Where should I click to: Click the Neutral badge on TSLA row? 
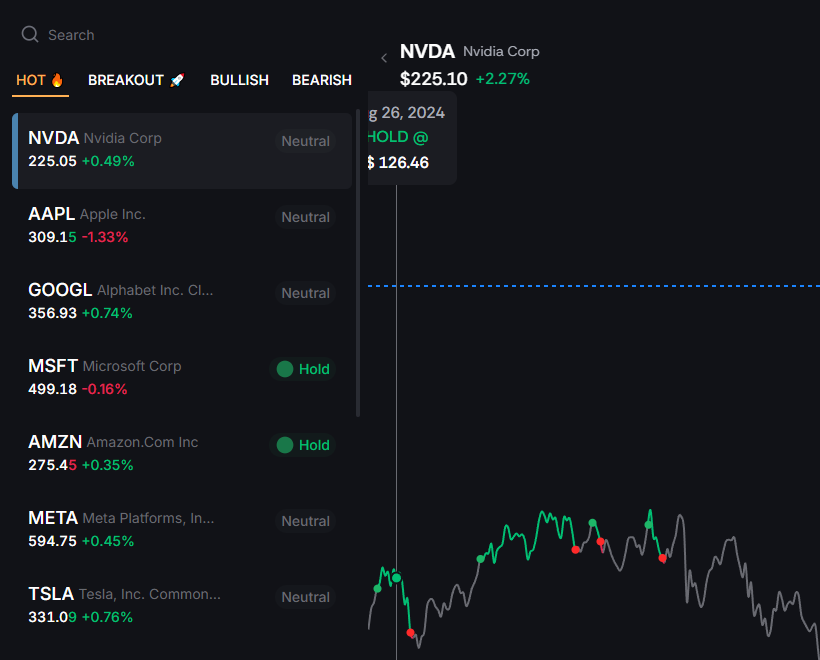pos(305,597)
